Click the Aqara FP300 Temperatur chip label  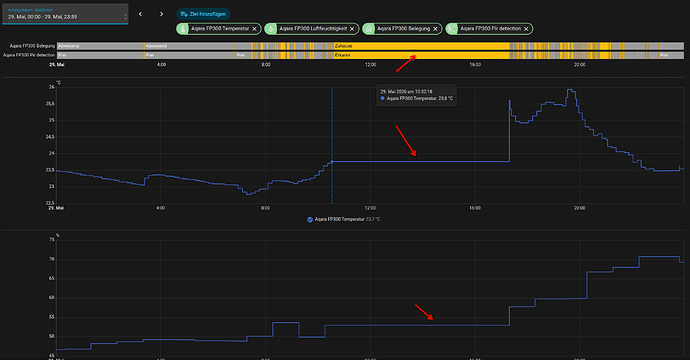[x=220, y=29]
